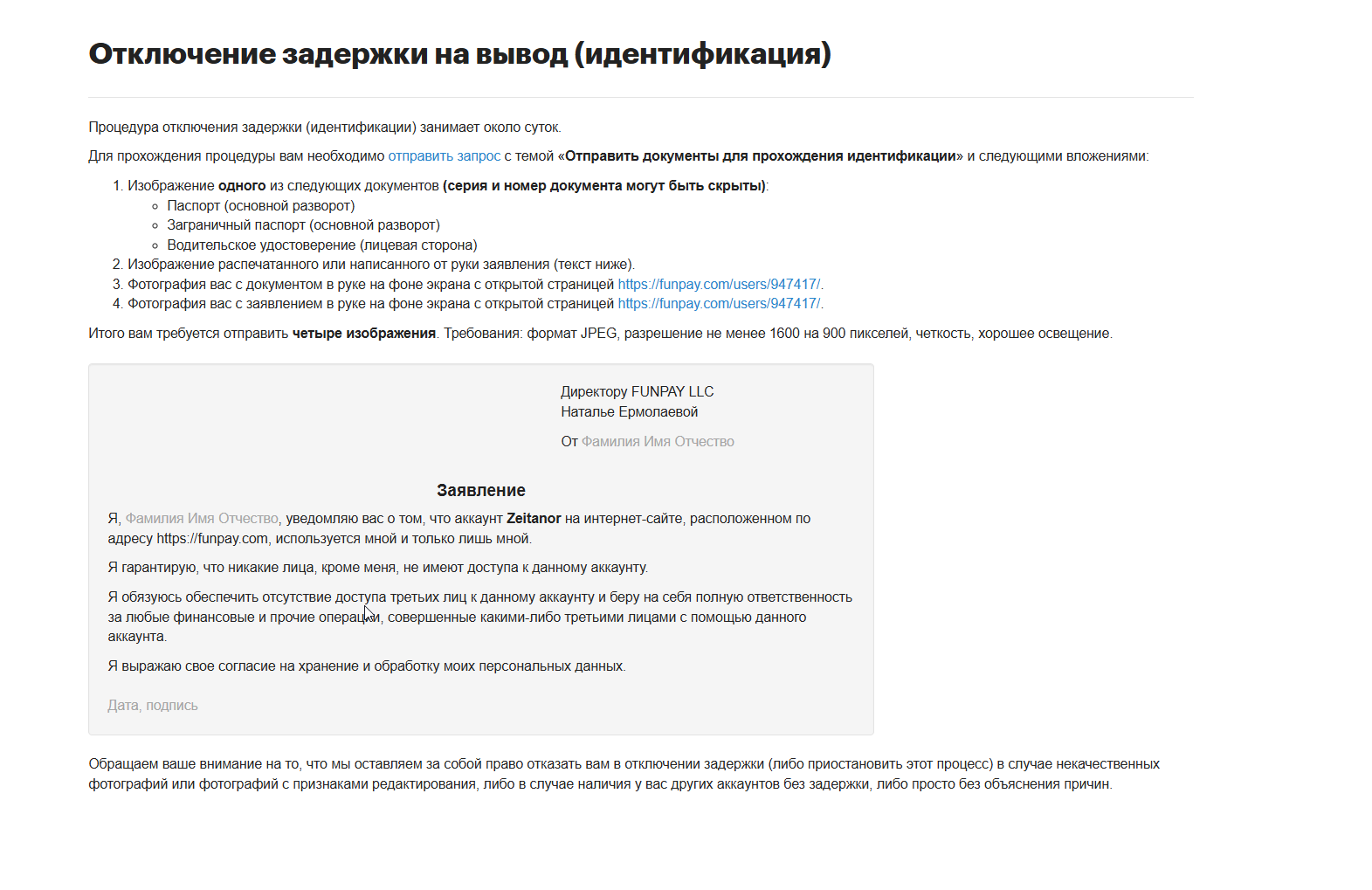Click 'Я гарантирую, что никакие лица' paragraph

tap(378, 568)
